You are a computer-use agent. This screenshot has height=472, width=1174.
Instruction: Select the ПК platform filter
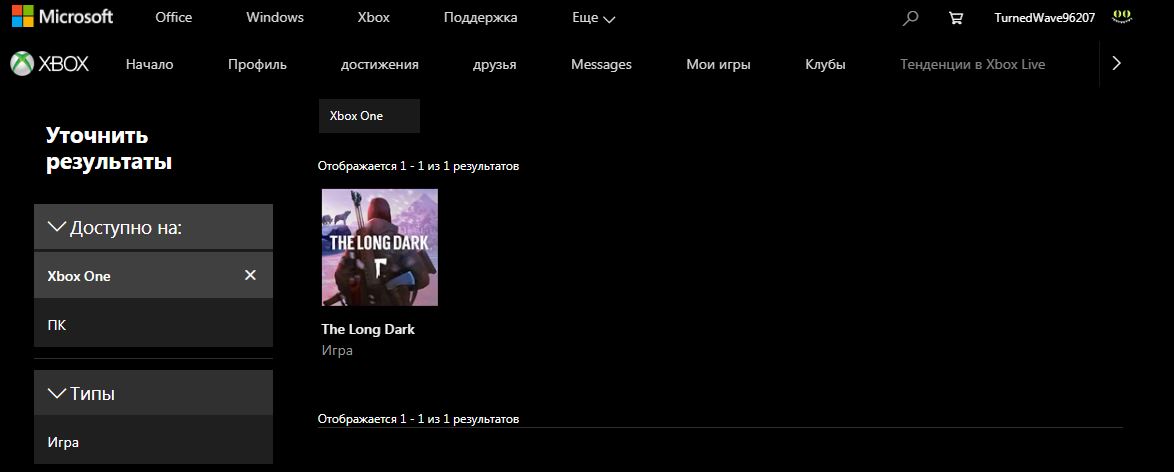click(x=153, y=324)
